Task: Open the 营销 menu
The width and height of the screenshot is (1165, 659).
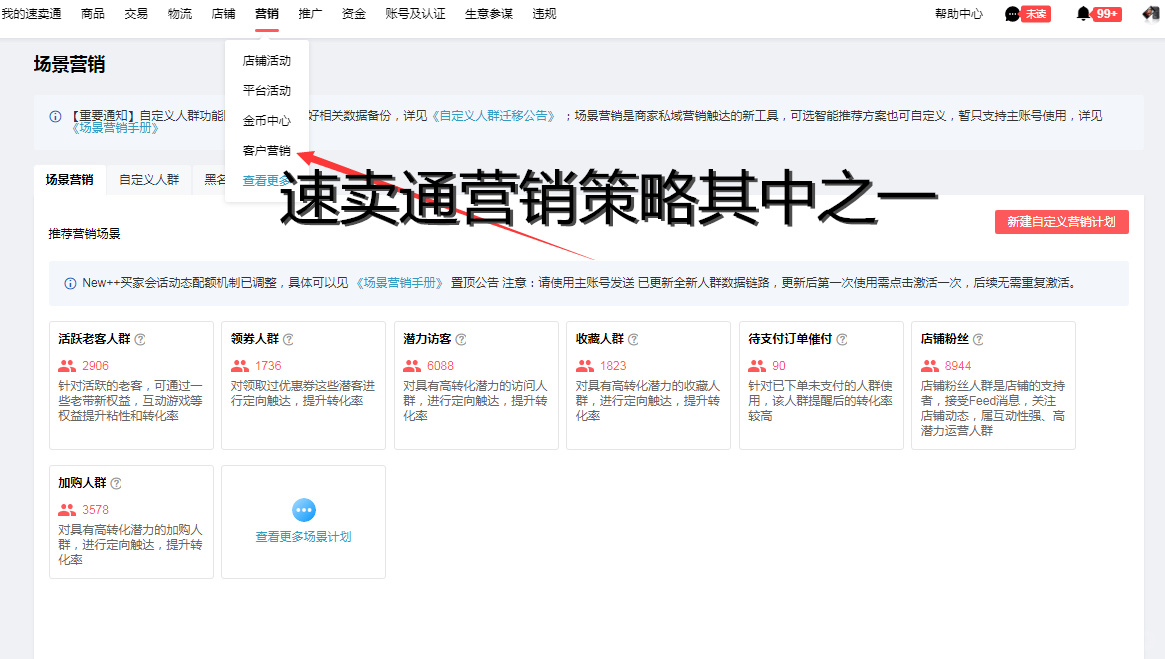Action: pyautogui.click(x=267, y=14)
